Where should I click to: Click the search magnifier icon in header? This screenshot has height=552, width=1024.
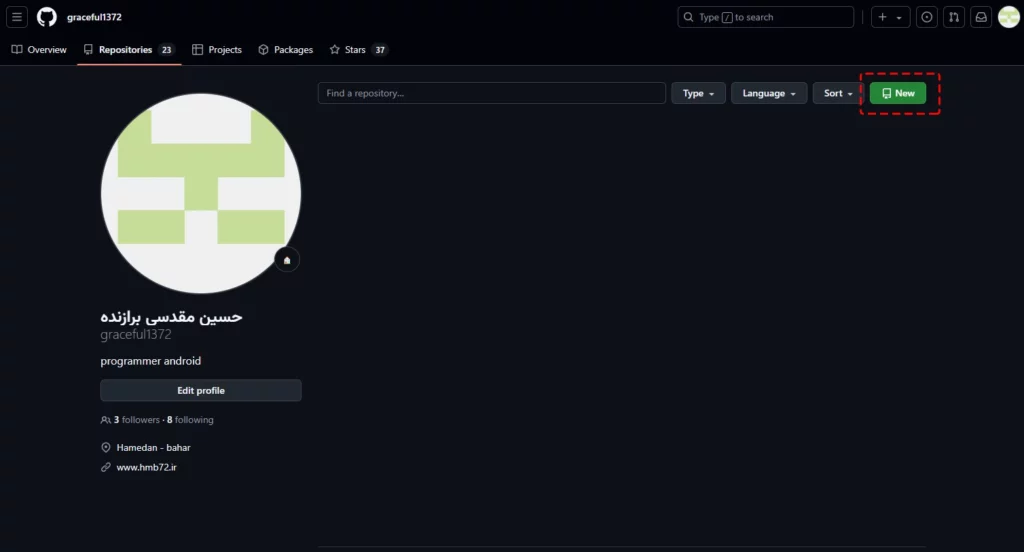tap(688, 17)
